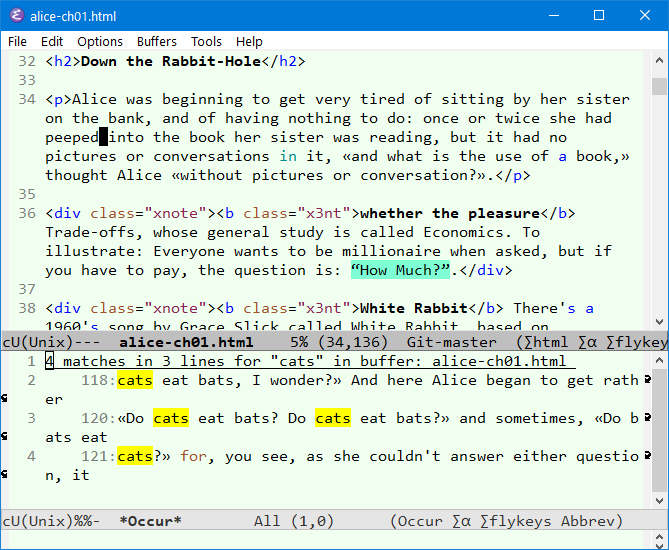Click the bold 'White Rabbit' text

414,308
